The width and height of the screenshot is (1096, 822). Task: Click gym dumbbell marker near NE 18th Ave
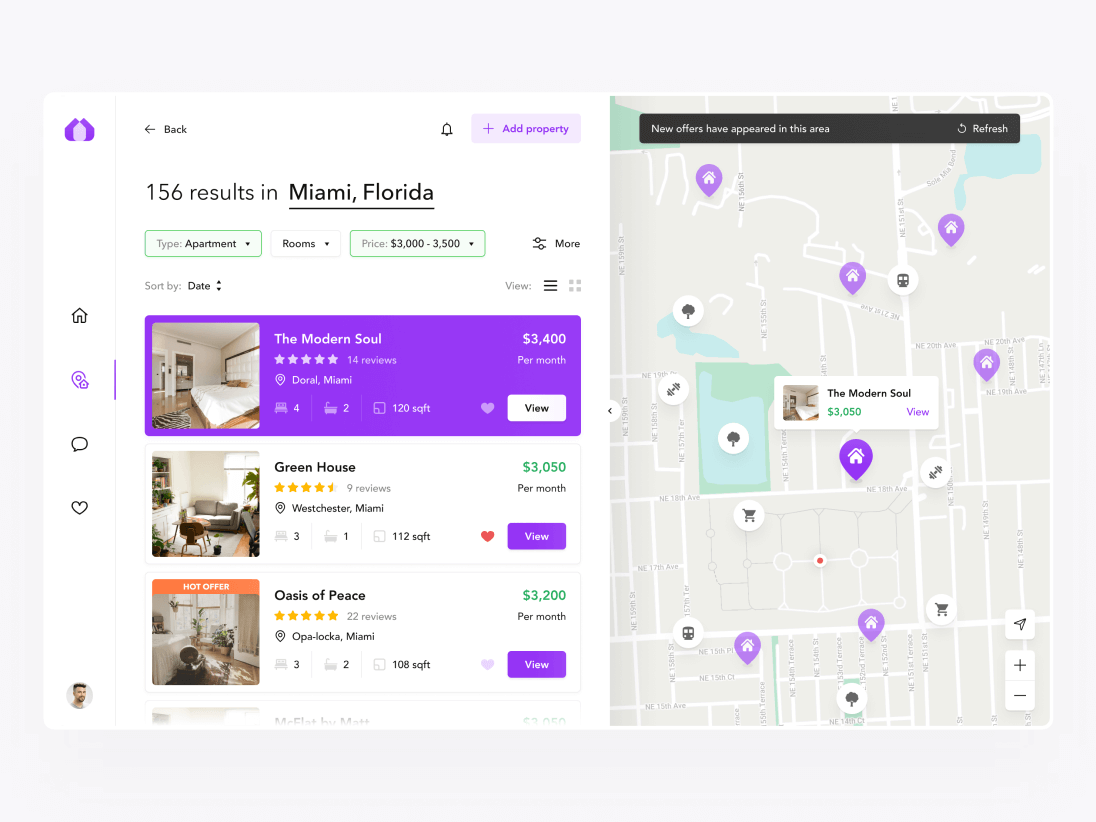935,473
